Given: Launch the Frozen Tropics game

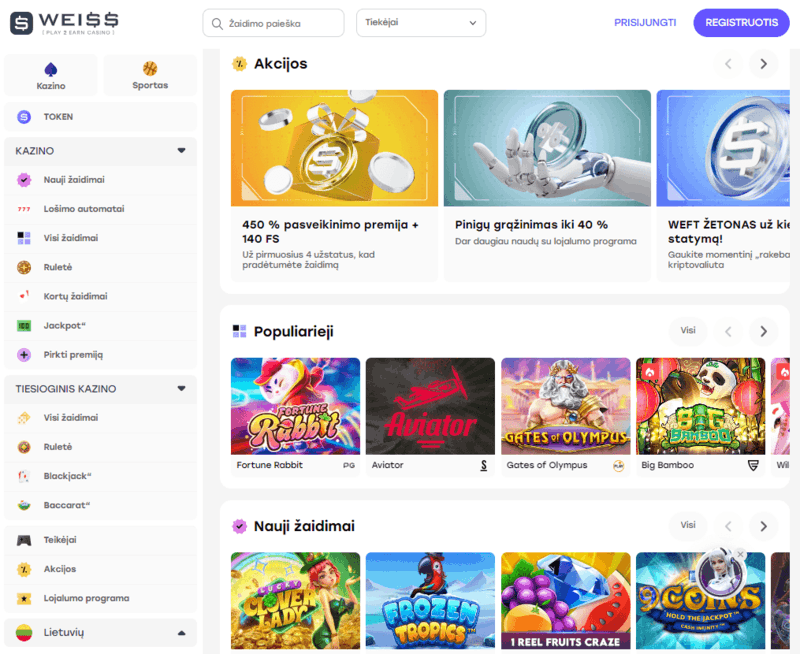Looking at the screenshot, I should pyautogui.click(x=430, y=601).
